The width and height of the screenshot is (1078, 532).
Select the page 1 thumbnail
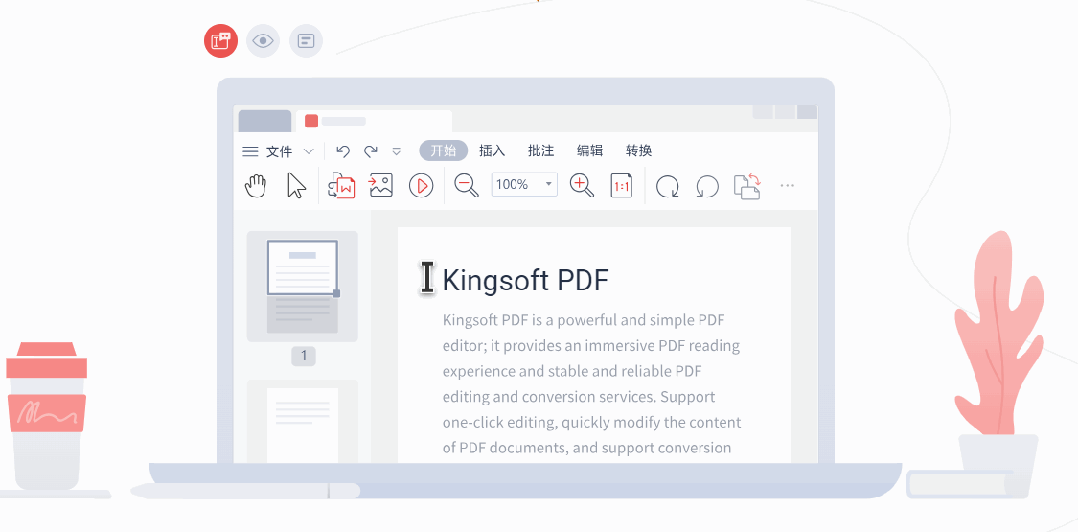[x=302, y=287]
